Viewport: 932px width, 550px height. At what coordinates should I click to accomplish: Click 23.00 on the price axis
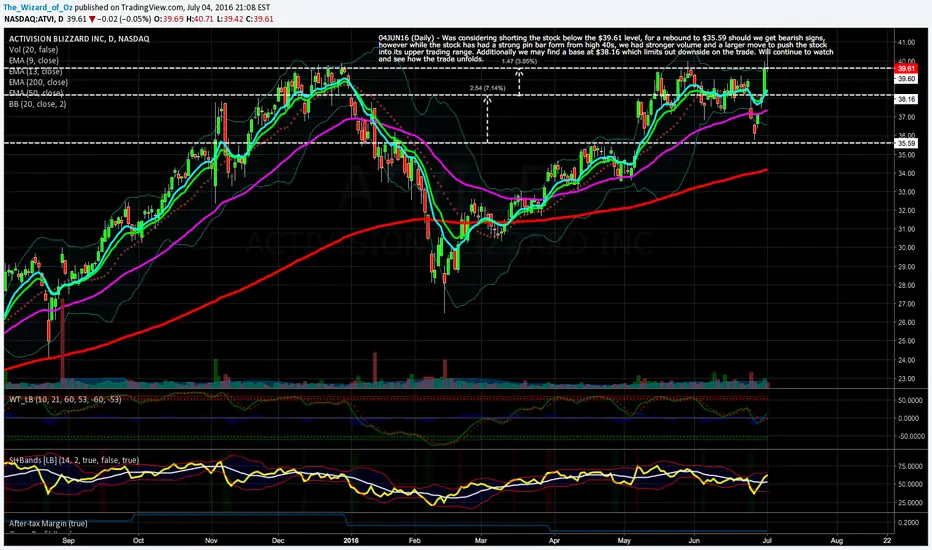pos(906,379)
